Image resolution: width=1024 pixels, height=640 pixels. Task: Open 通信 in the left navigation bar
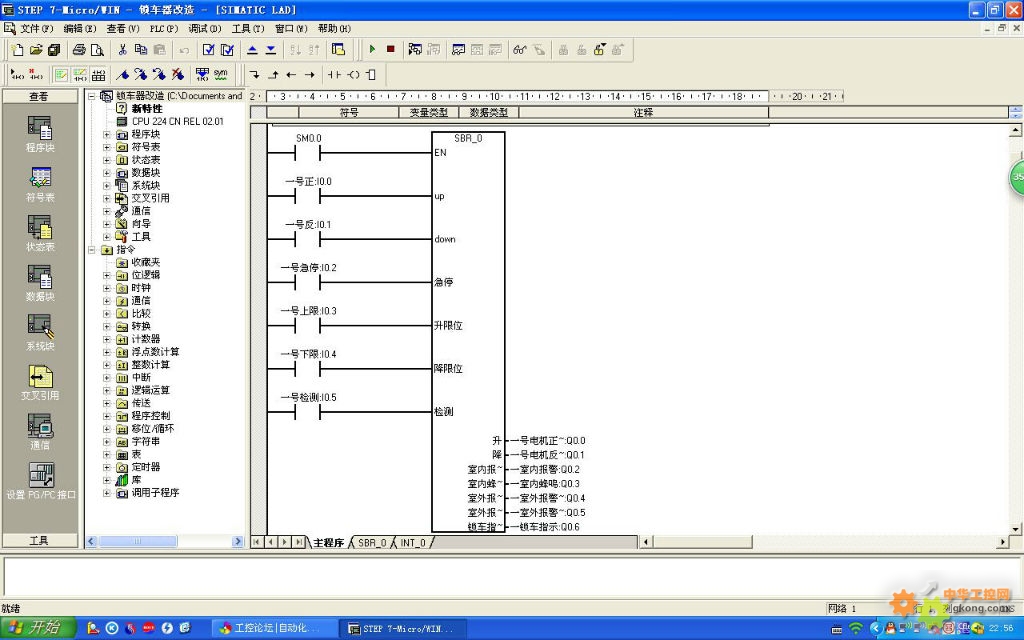[x=39, y=432]
